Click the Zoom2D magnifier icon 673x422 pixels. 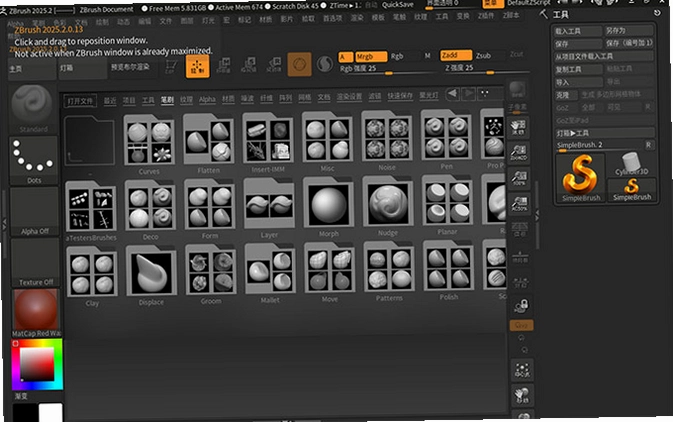point(518,152)
